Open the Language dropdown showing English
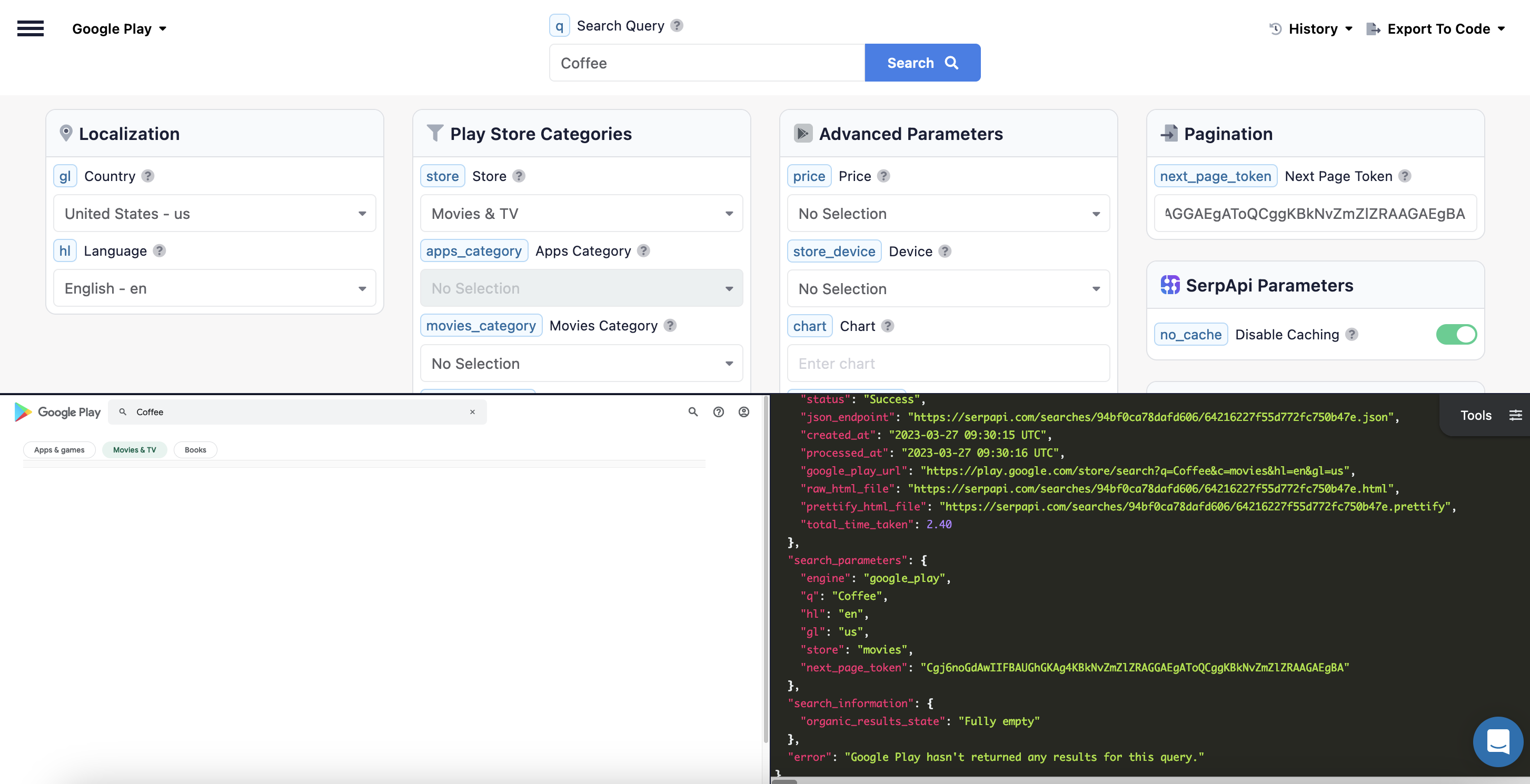 [x=214, y=288]
